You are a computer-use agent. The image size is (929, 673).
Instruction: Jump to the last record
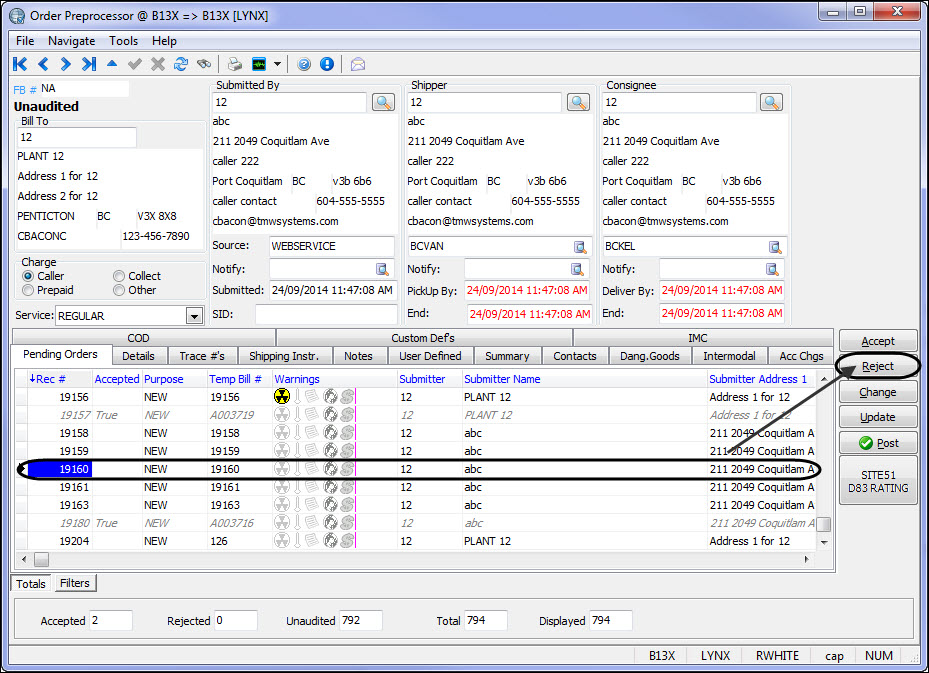click(x=89, y=64)
